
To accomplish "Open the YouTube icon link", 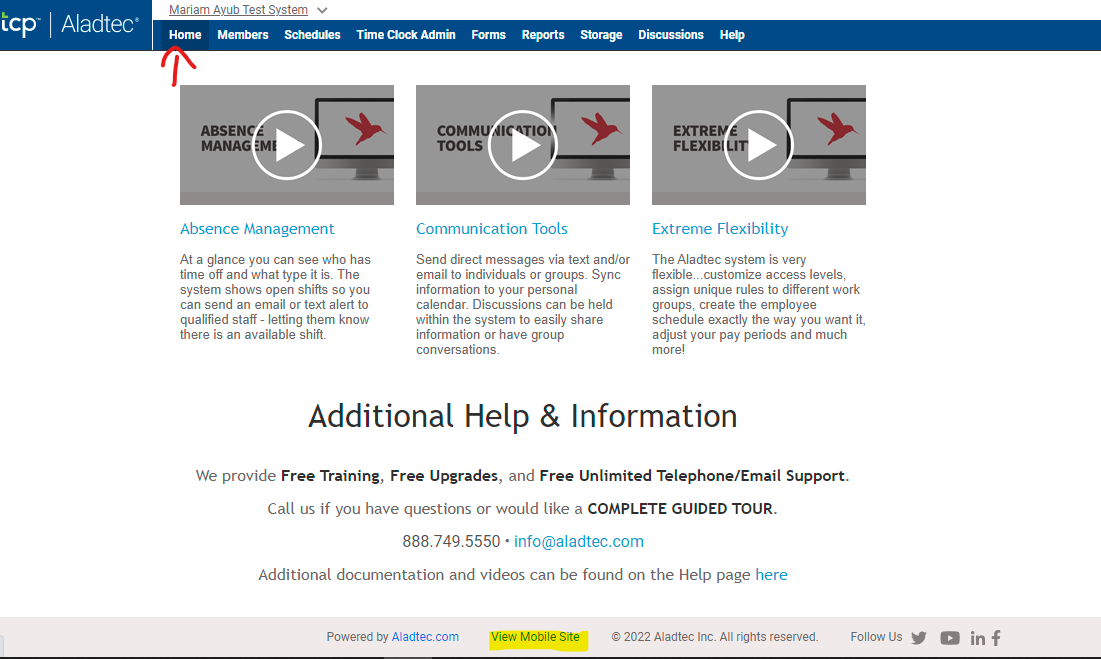I will (949, 638).
